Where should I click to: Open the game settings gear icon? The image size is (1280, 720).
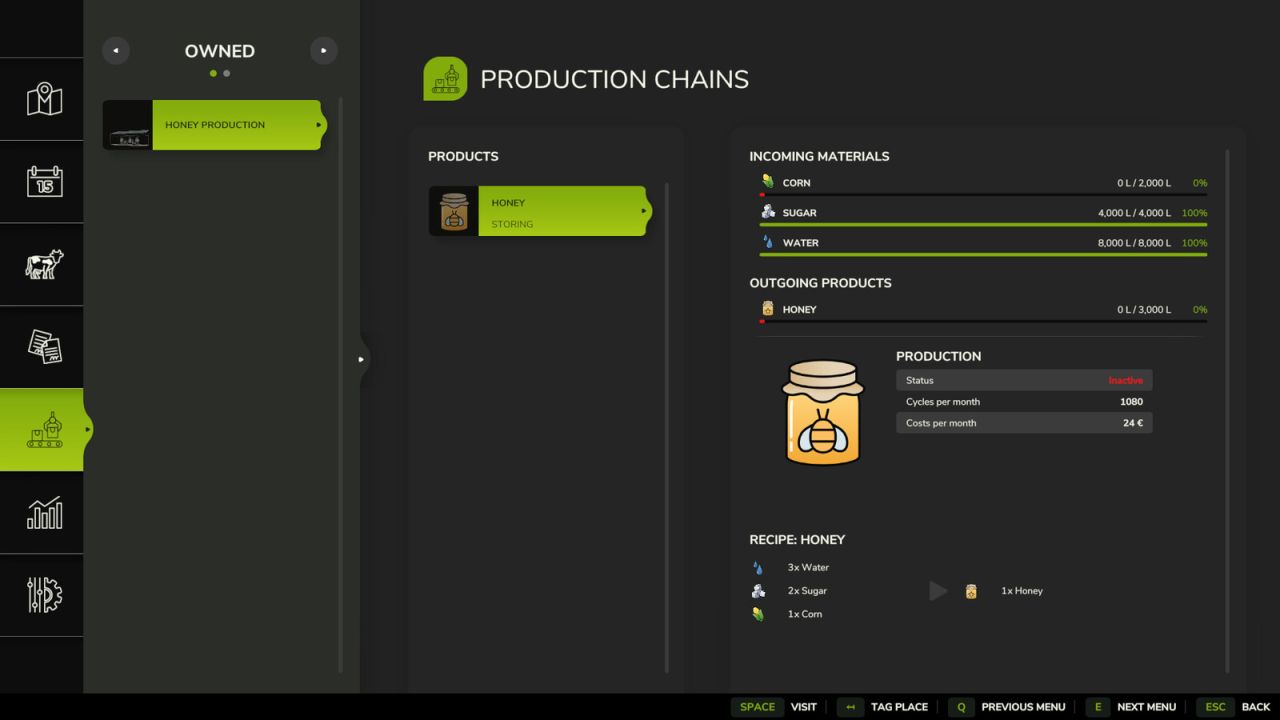pyautogui.click(x=44, y=595)
